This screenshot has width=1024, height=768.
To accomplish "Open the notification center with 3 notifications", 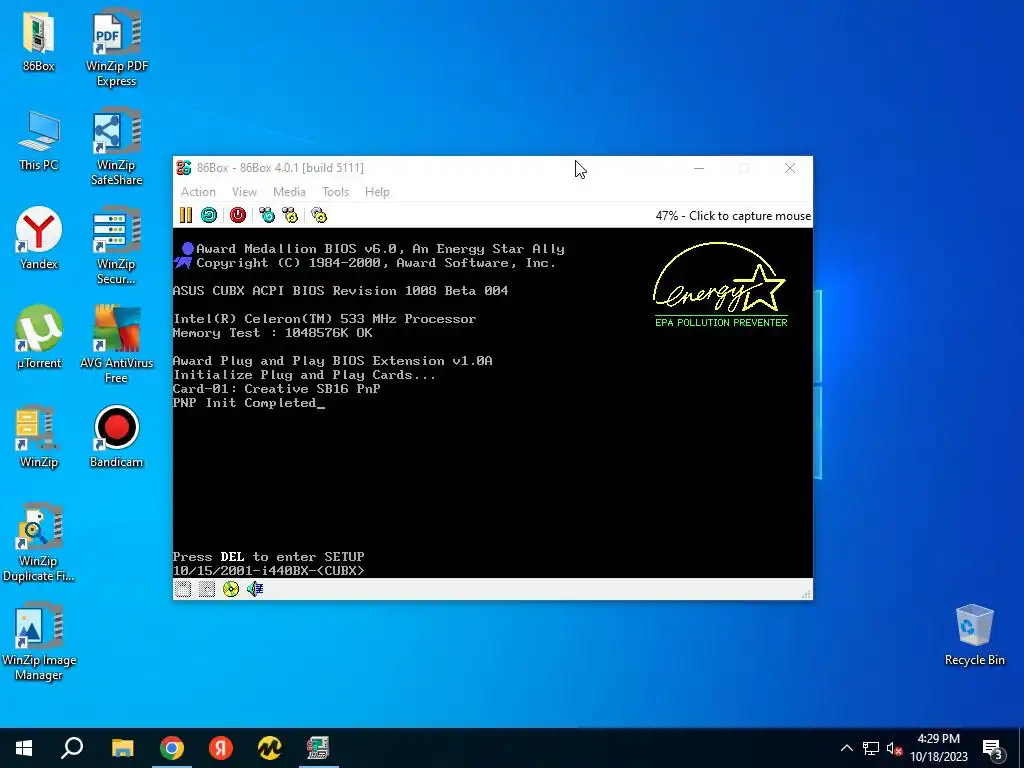I will click(993, 749).
